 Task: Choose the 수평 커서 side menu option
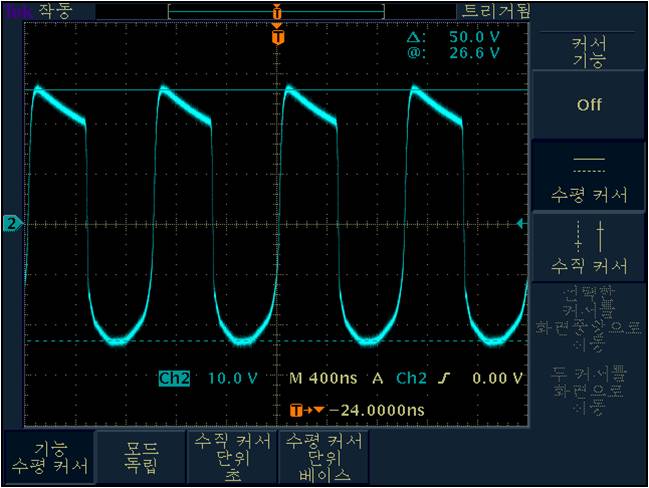pos(589,177)
